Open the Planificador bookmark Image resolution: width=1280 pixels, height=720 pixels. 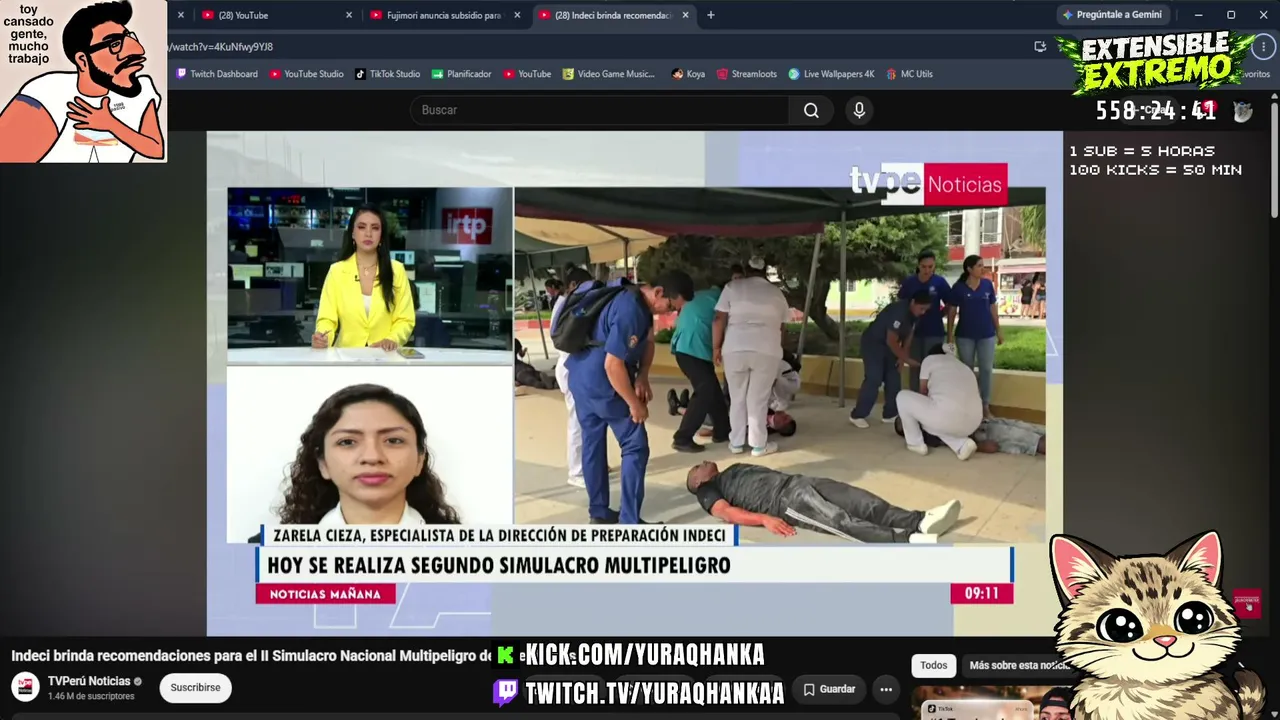[x=461, y=74]
